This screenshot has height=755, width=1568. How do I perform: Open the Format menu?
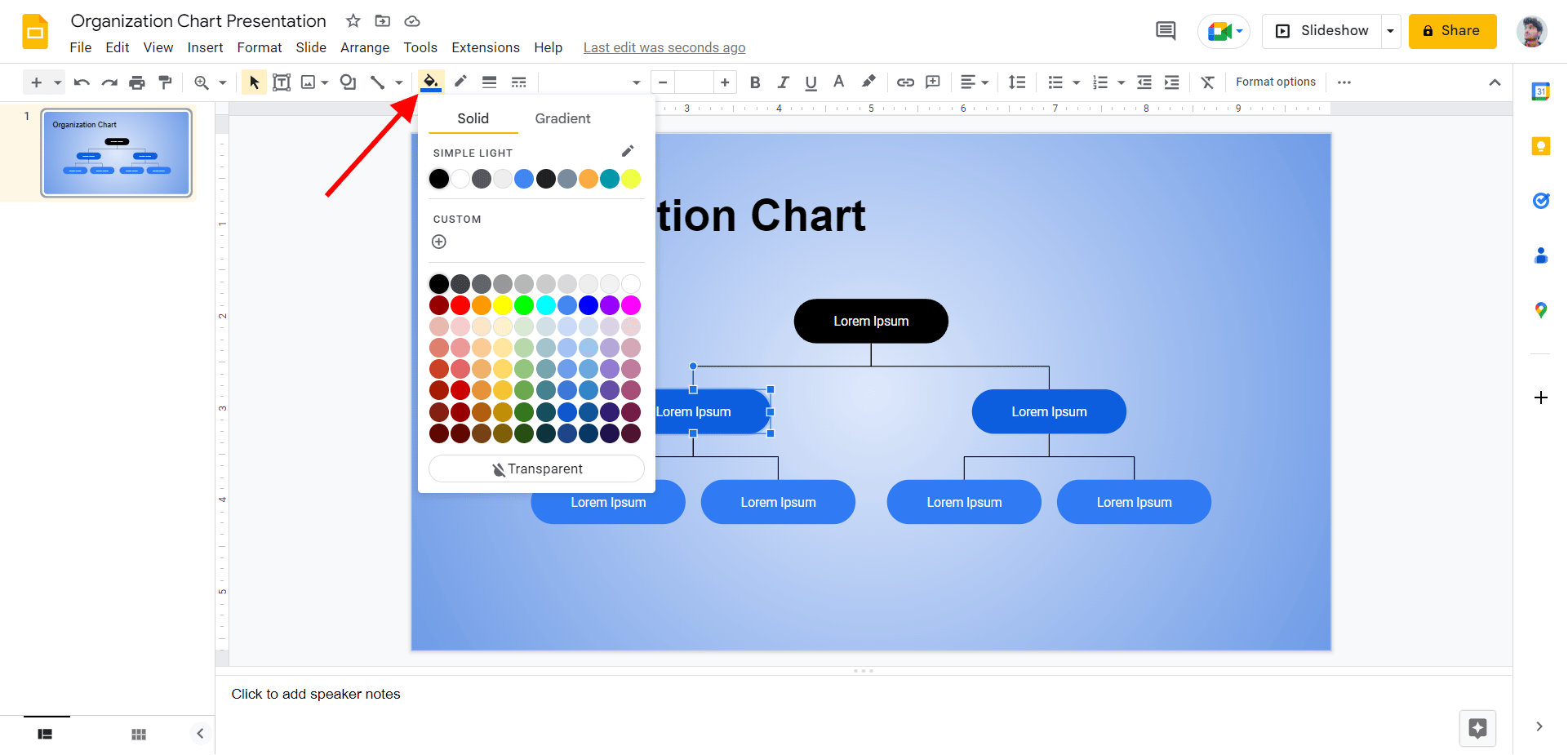pos(259,47)
